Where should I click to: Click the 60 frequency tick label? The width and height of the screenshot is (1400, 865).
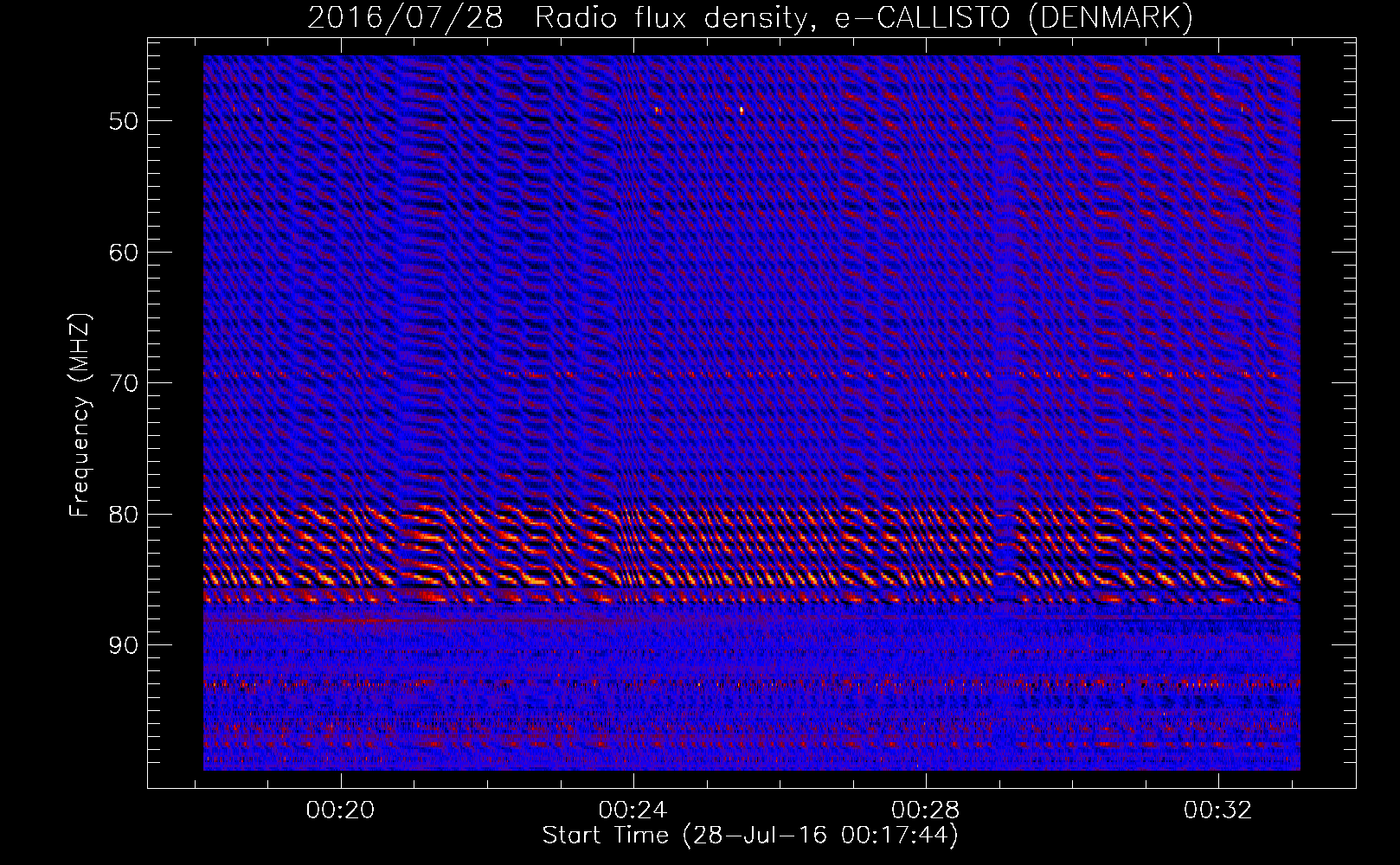pyautogui.click(x=124, y=253)
